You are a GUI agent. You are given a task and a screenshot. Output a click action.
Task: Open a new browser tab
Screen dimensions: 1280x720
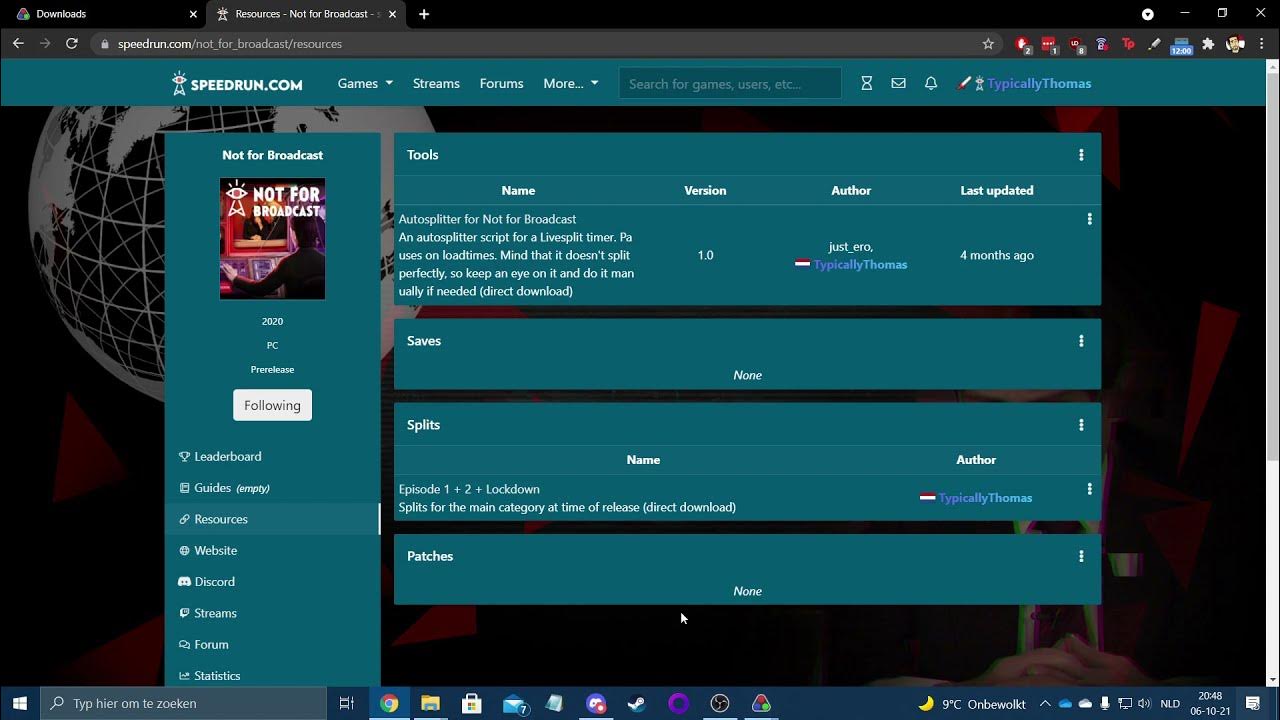(424, 14)
